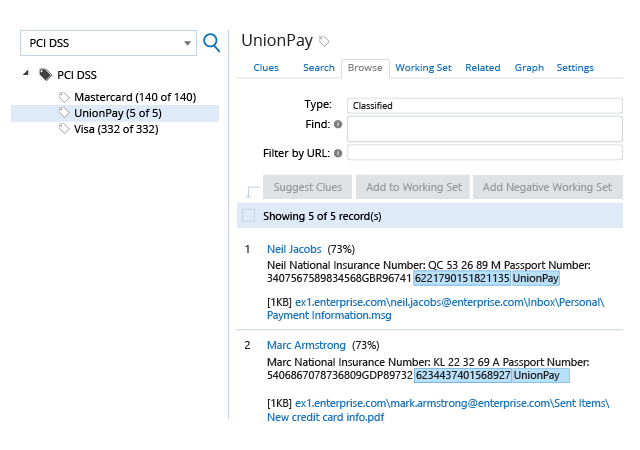
Task: Click the info icon next to Filter by URL
Action: point(338,153)
